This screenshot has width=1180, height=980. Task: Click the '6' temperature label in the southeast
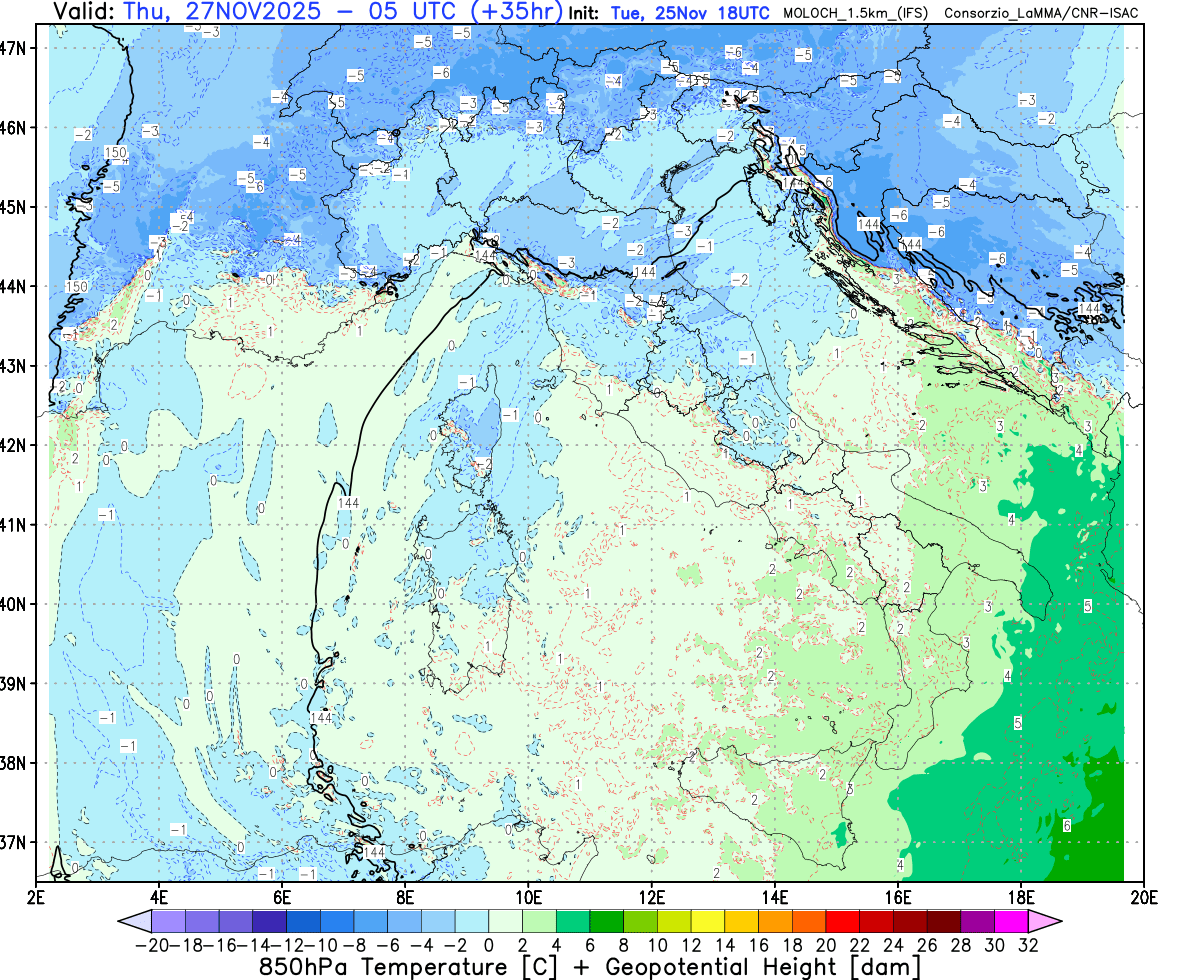(x=1066, y=825)
